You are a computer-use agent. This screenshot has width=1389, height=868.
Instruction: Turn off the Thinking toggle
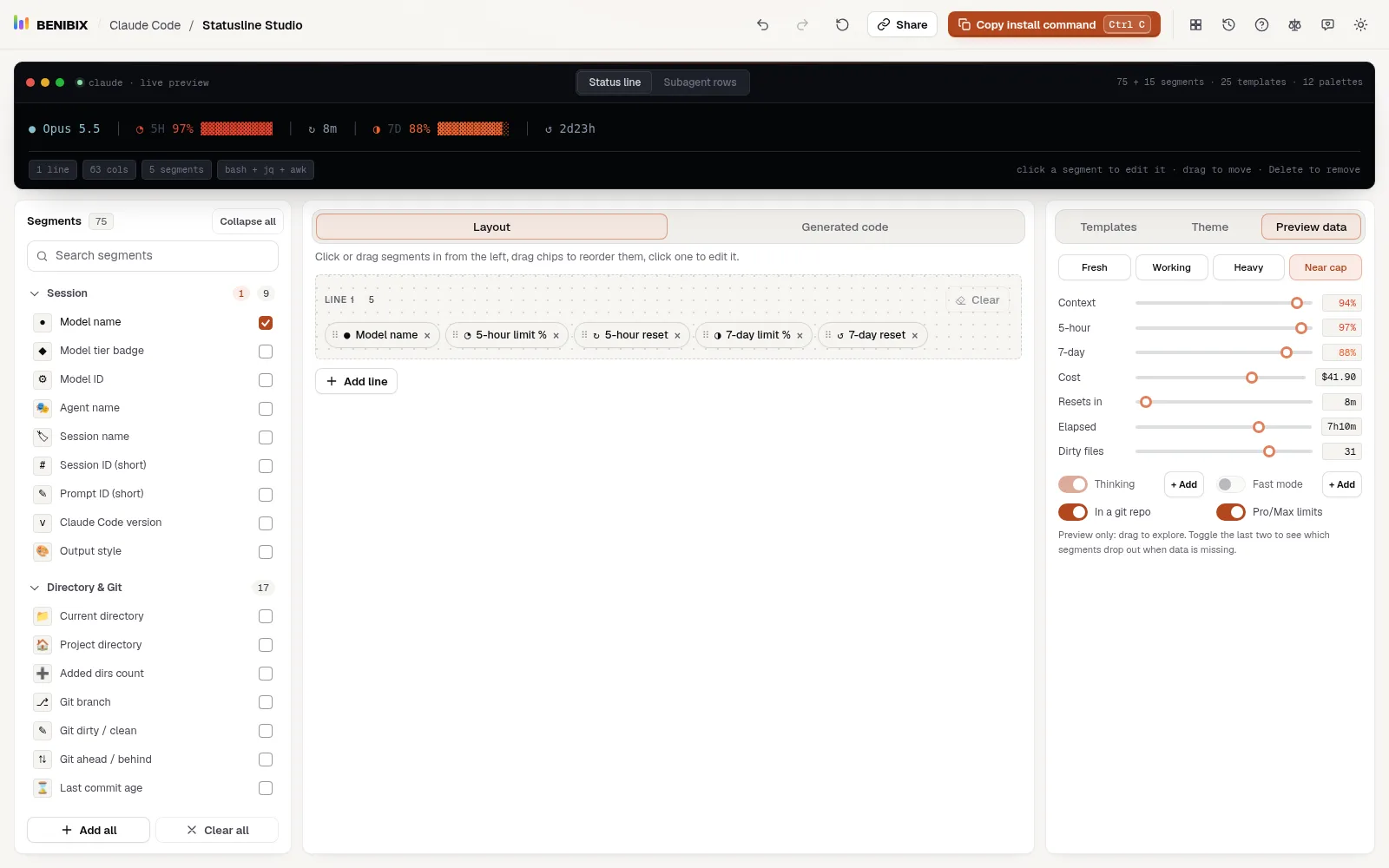(x=1073, y=484)
